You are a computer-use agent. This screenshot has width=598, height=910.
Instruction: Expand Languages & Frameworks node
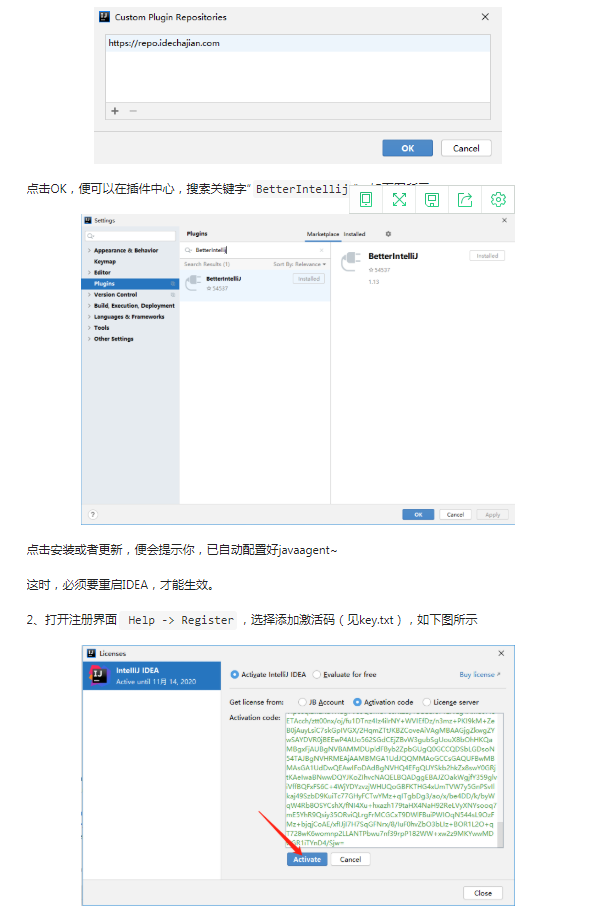pos(89,317)
